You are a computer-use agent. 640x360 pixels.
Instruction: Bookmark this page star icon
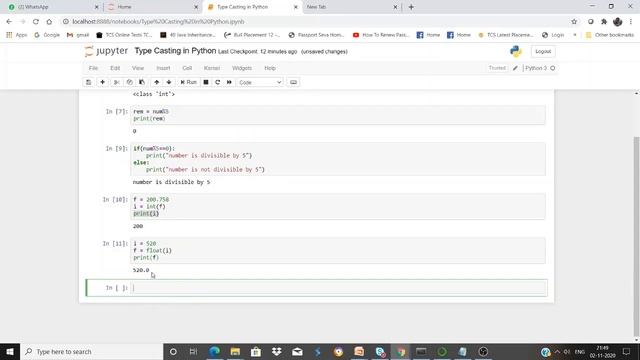574,22
